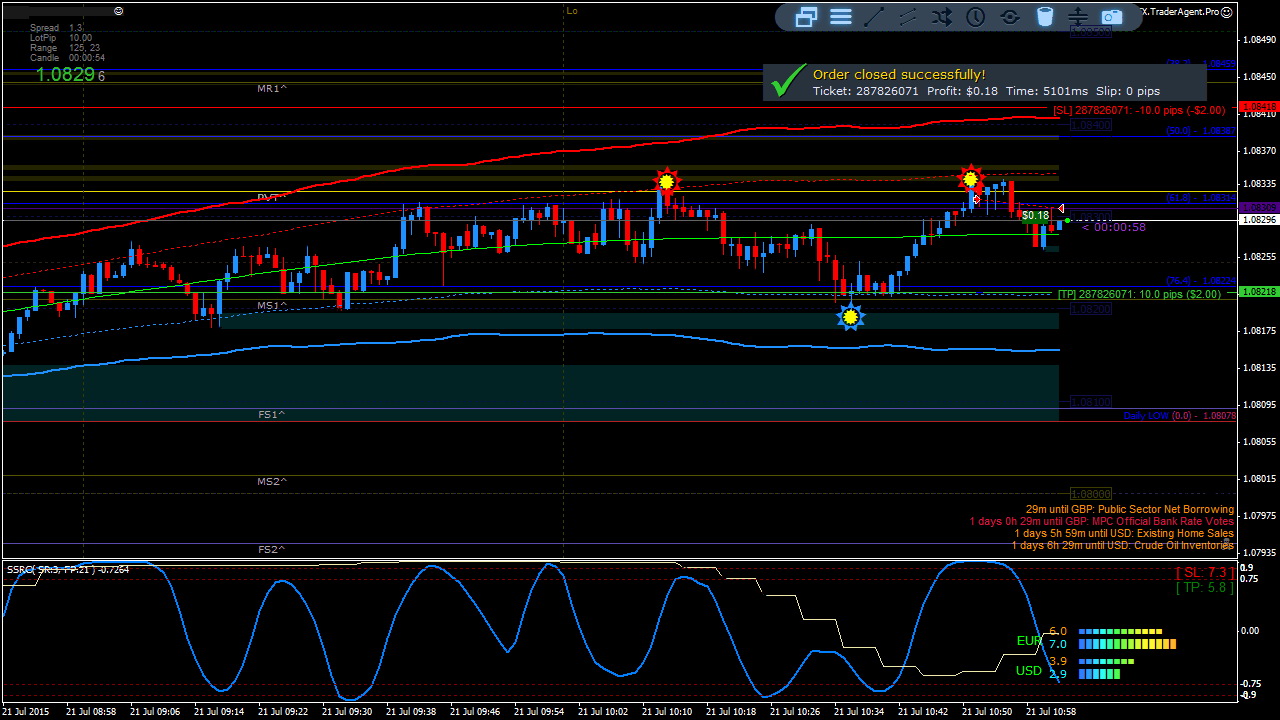Image resolution: width=1280 pixels, height=720 pixels.
Task: Select the single trend line drawing tool
Action: click(x=874, y=16)
